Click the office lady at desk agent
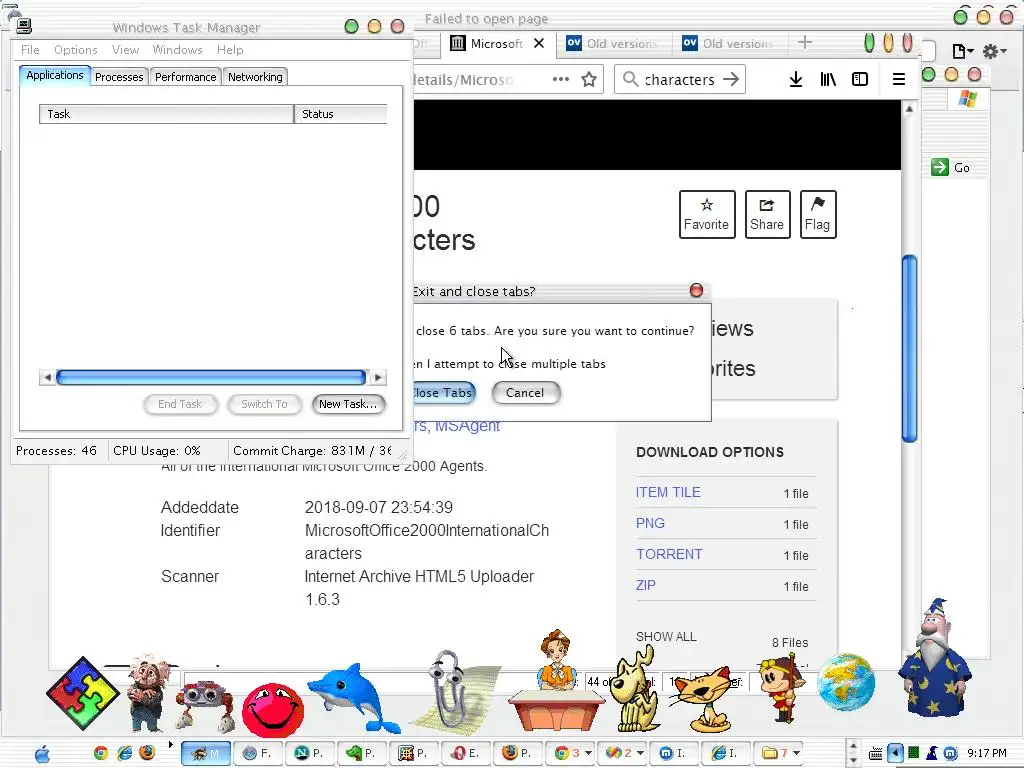 point(556,680)
